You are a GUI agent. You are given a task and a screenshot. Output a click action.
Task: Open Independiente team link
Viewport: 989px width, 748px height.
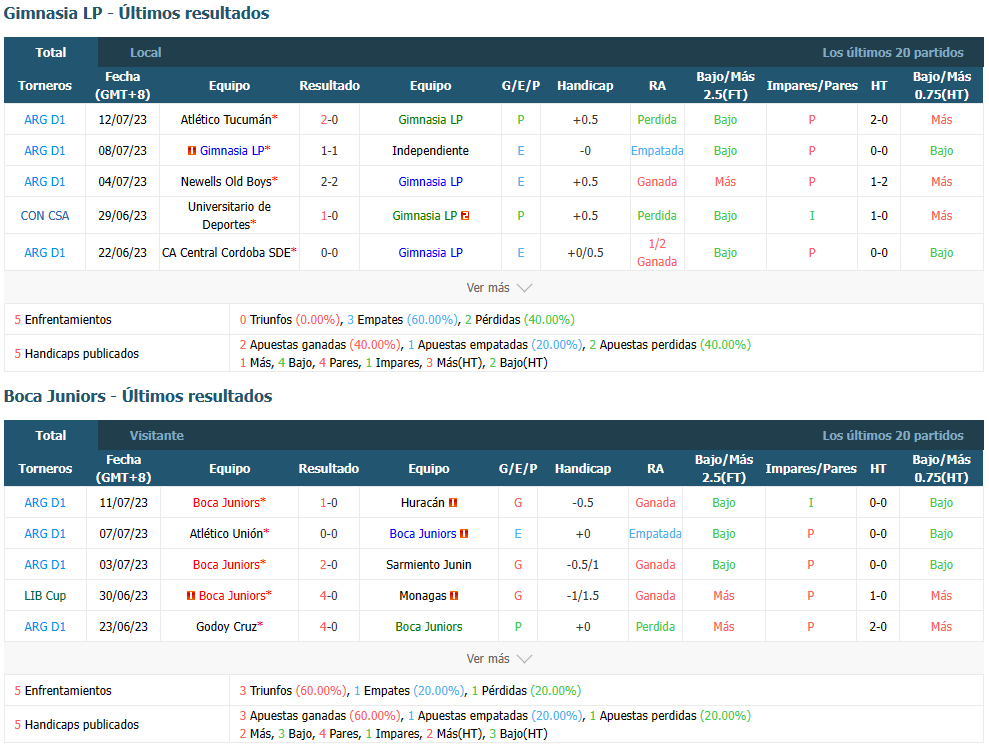(430, 151)
